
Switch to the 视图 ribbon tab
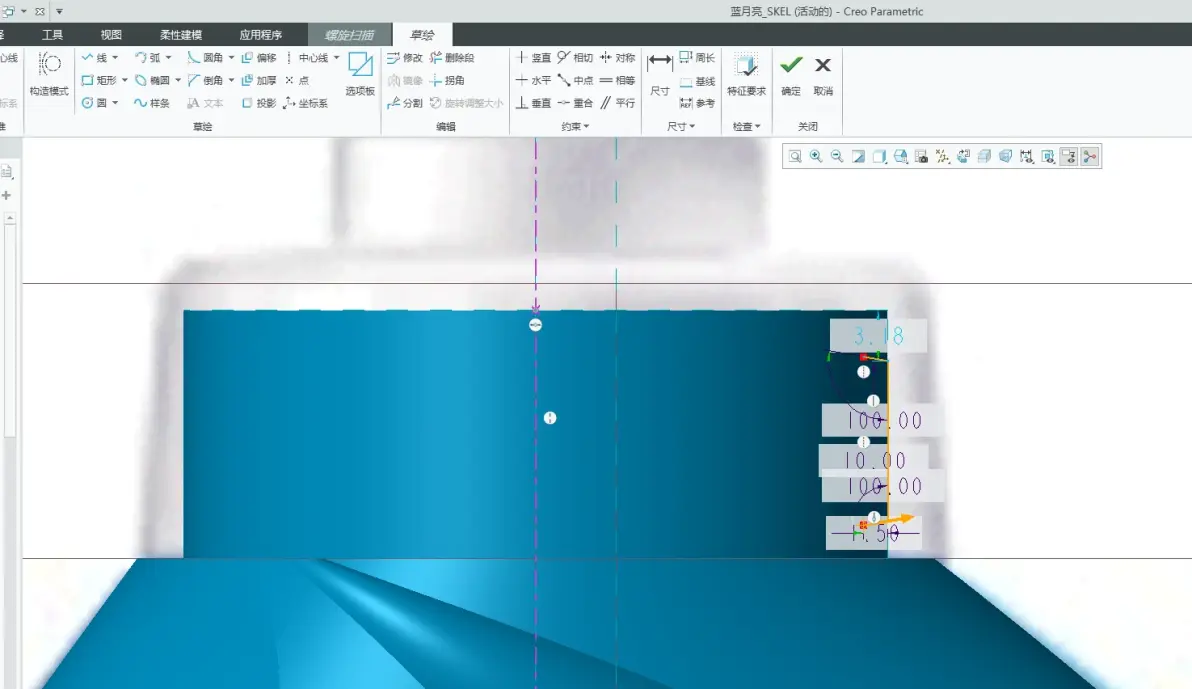[x=111, y=35]
